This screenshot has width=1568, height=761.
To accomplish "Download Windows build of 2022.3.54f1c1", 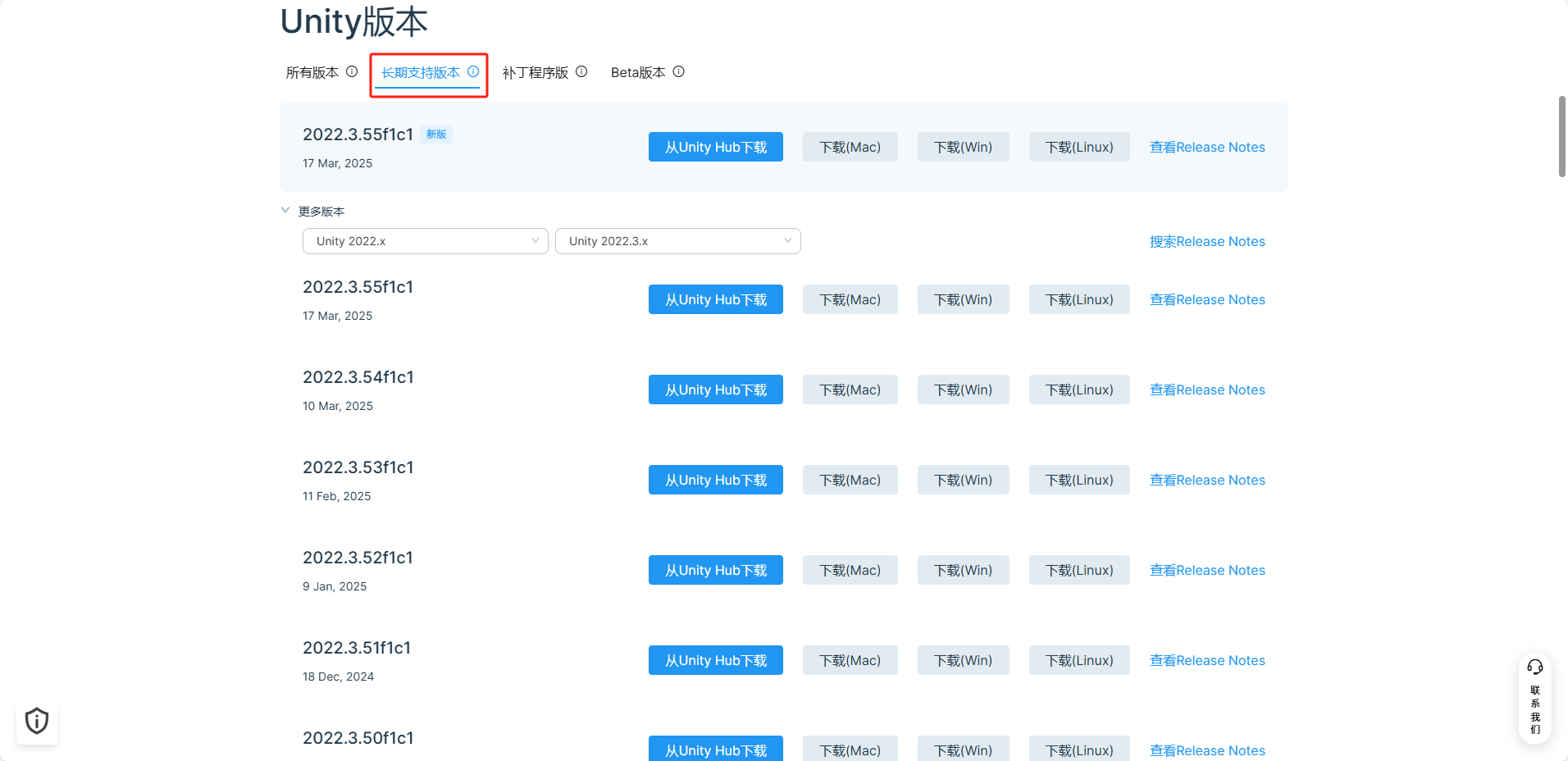I will click(963, 390).
